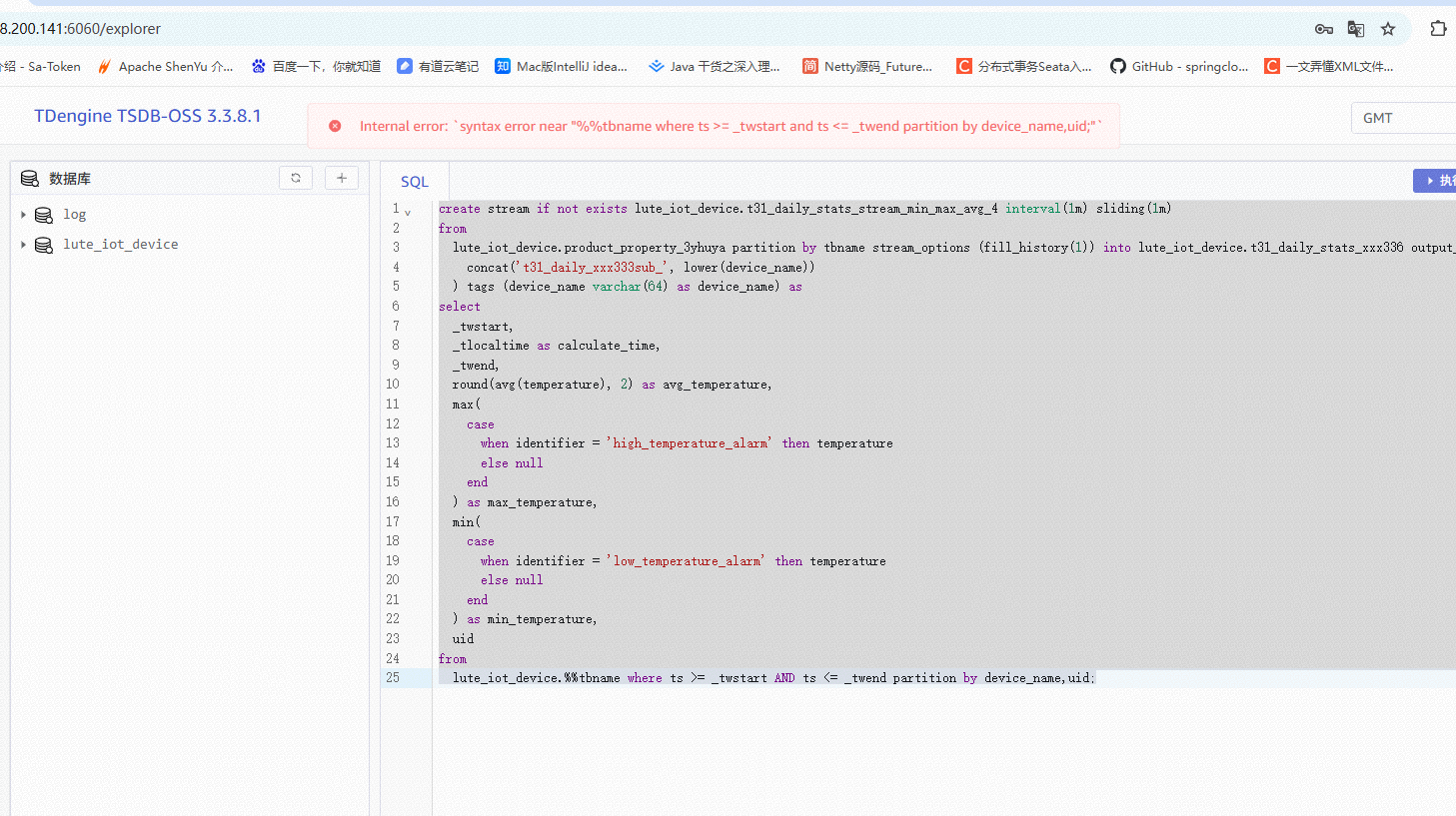This screenshot has height=816, width=1456.
Task: Switch to the SQL tab
Action: [x=415, y=182]
